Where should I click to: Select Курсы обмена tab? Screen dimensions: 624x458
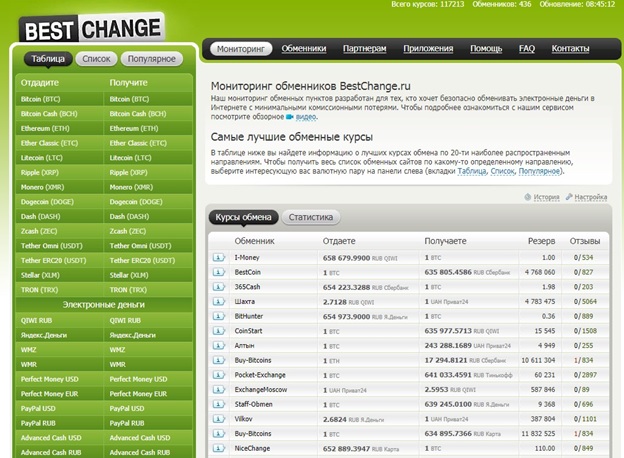[x=244, y=217]
